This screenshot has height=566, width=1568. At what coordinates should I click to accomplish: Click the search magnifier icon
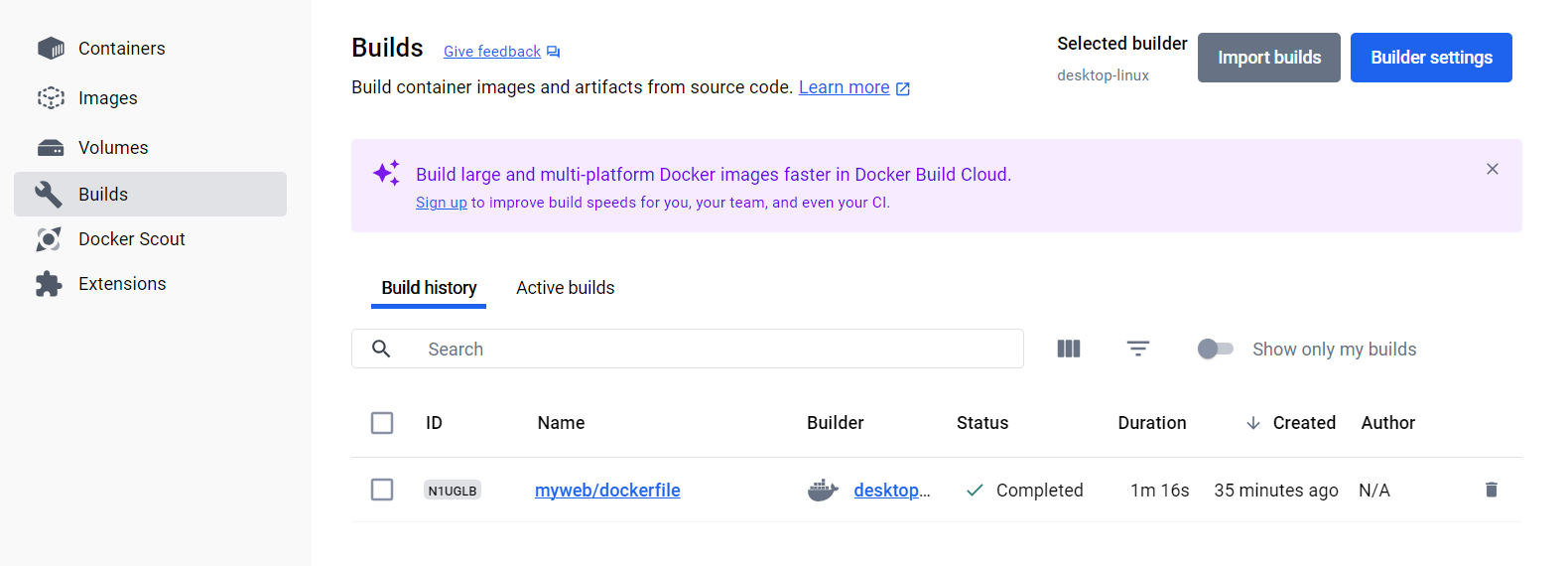coord(381,349)
